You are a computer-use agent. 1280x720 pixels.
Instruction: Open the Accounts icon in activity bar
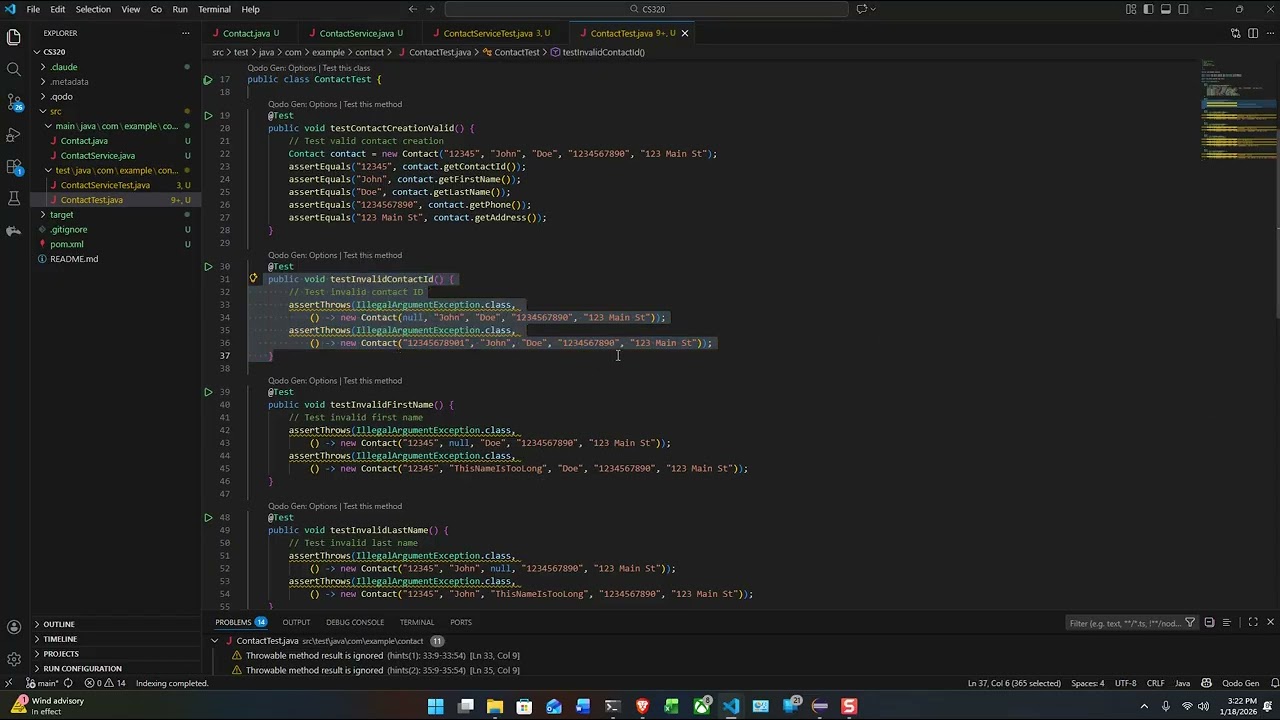point(14,627)
